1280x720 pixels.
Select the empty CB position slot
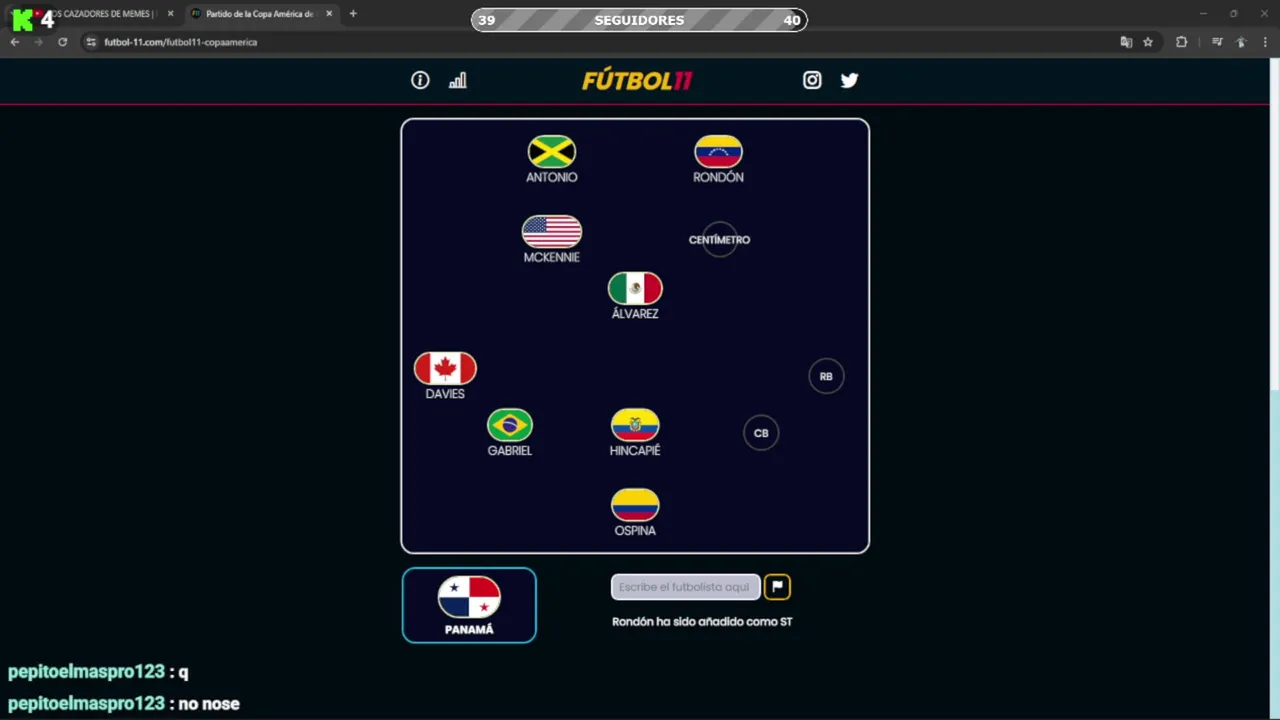[761, 433]
